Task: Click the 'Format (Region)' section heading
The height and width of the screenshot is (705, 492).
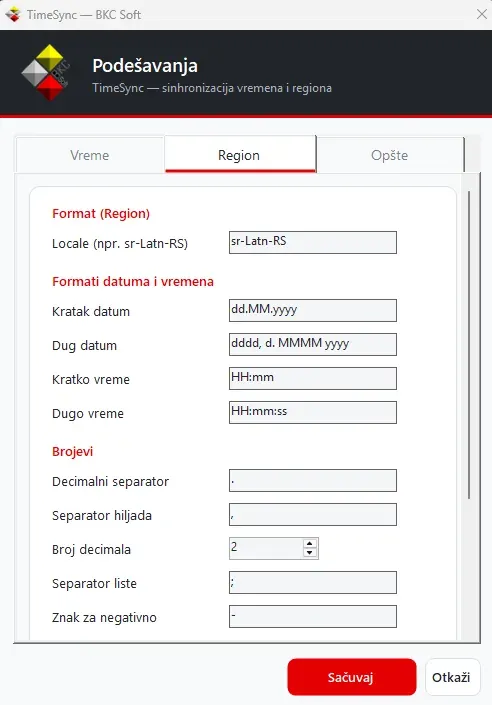Action: click(x=101, y=214)
